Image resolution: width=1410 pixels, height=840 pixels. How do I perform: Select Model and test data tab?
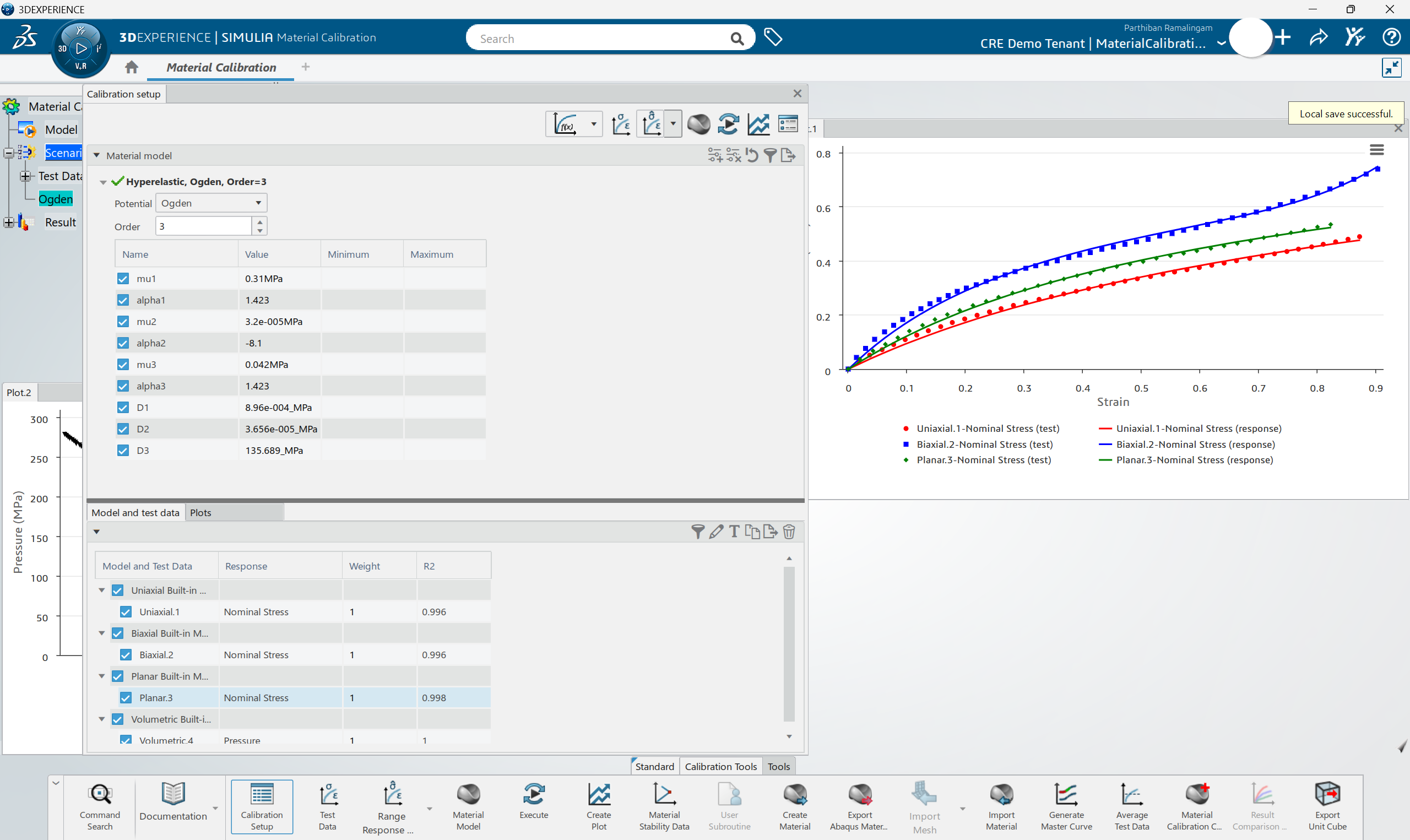(135, 512)
